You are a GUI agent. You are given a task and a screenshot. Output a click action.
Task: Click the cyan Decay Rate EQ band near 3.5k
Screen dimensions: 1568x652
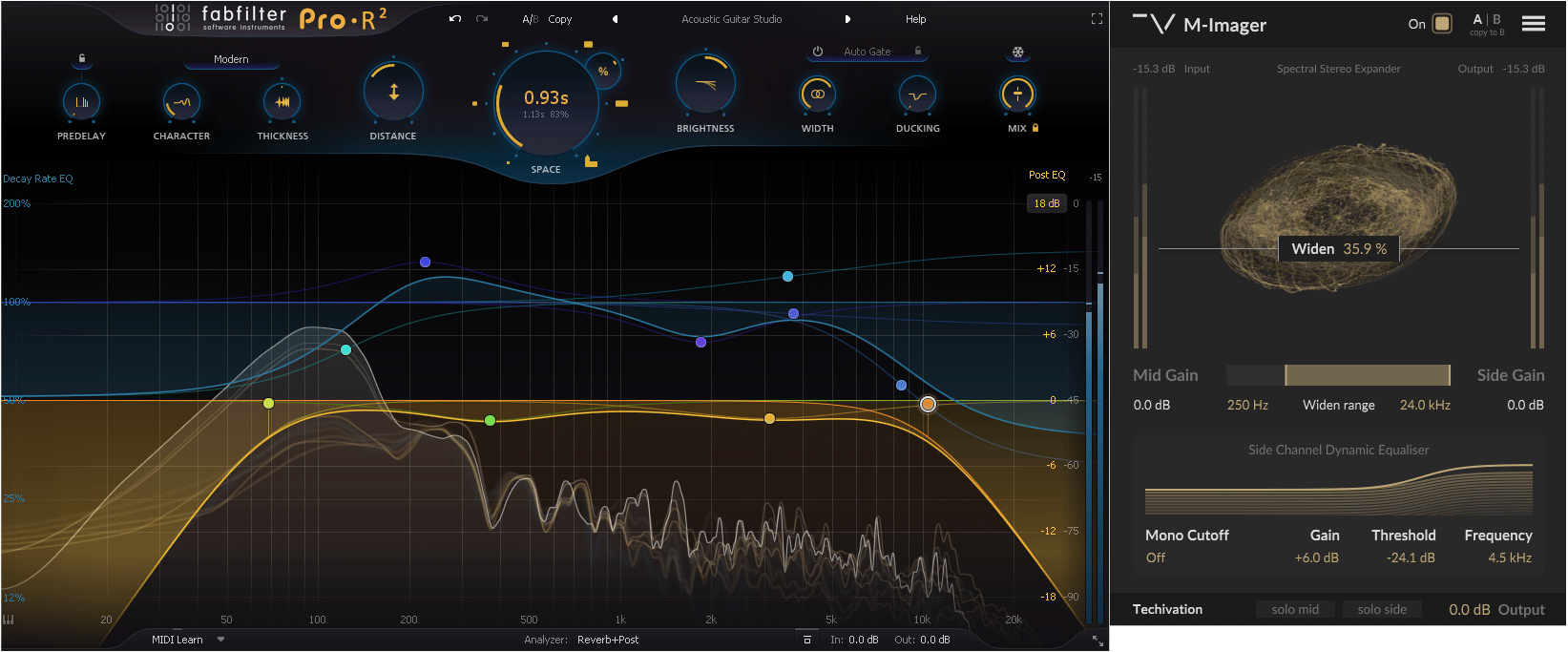click(x=787, y=276)
